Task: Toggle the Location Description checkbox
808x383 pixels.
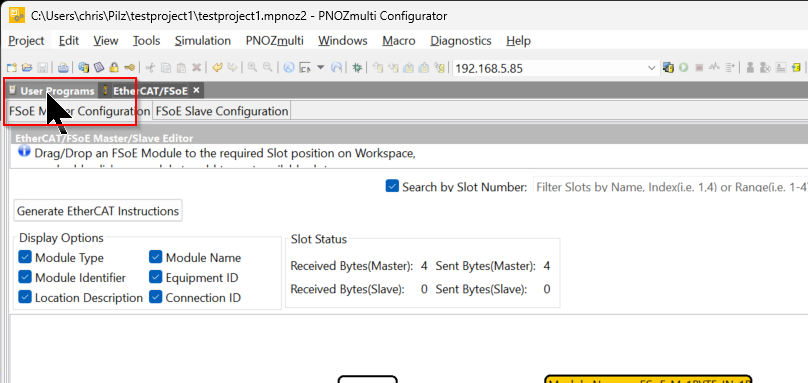Action: (x=25, y=297)
